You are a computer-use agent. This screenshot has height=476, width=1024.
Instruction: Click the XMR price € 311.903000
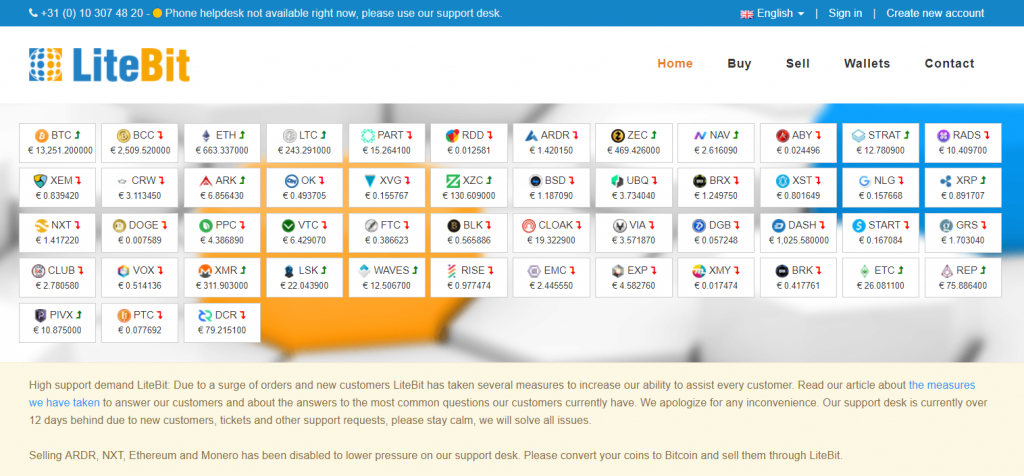click(x=222, y=285)
